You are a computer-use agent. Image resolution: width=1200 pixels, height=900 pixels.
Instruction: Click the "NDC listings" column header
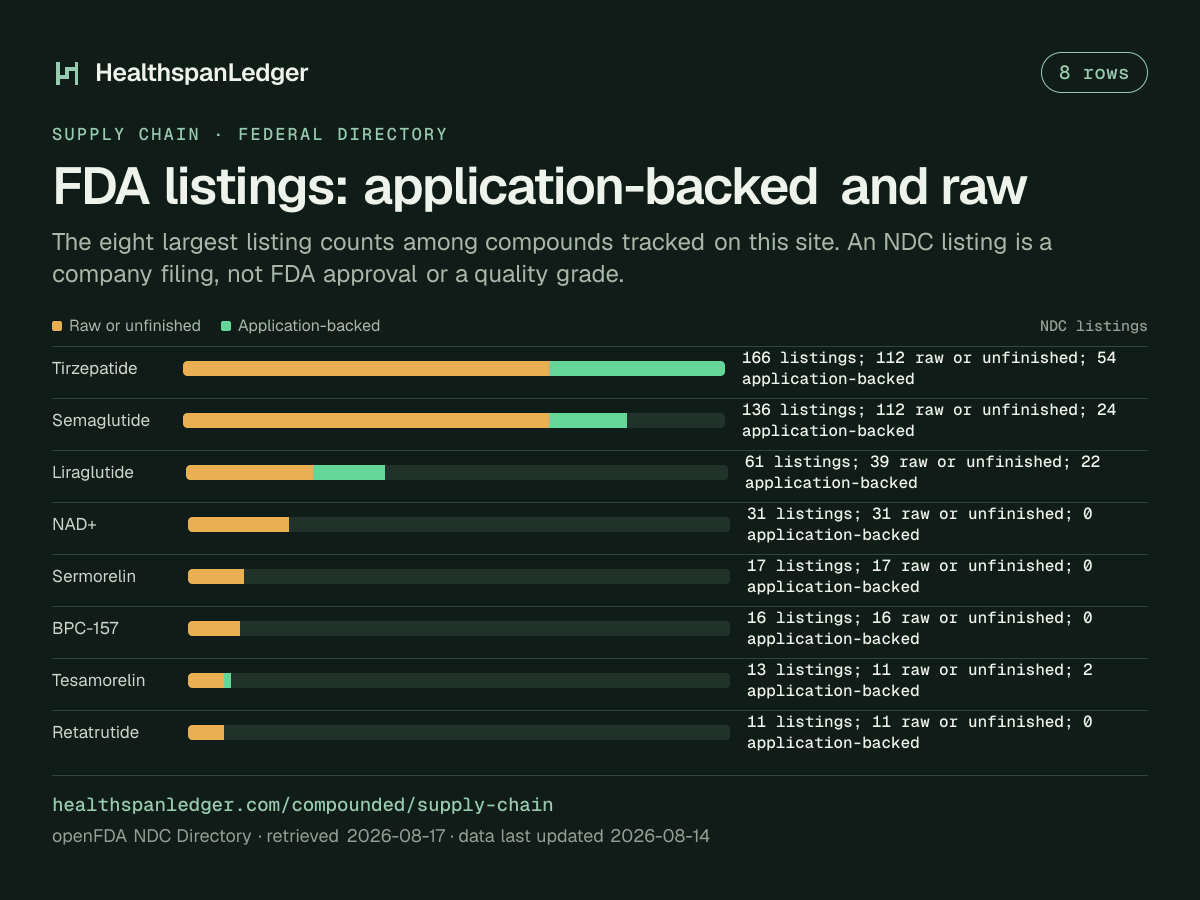coord(1094,326)
